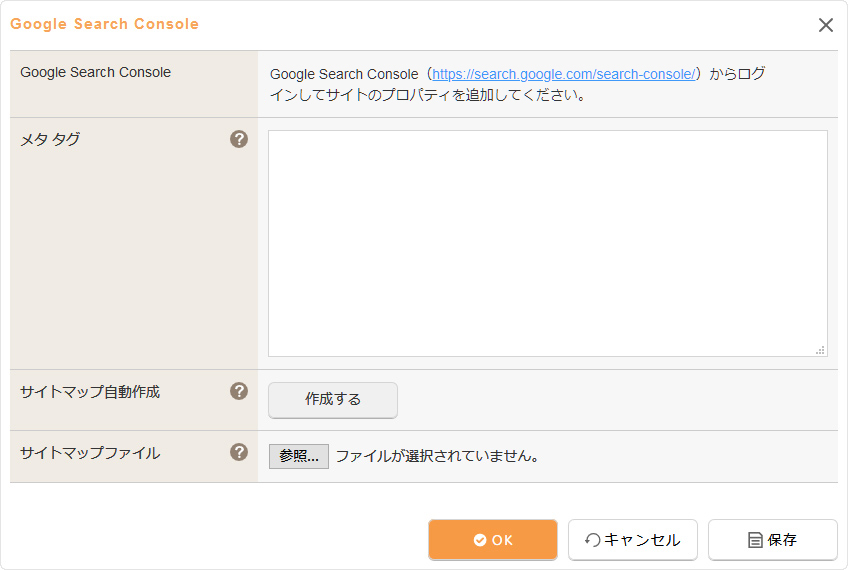This screenshot has width=848, height=570.
Task: Click the question mark next to サイトマップファイル
Action: (239, 452)
